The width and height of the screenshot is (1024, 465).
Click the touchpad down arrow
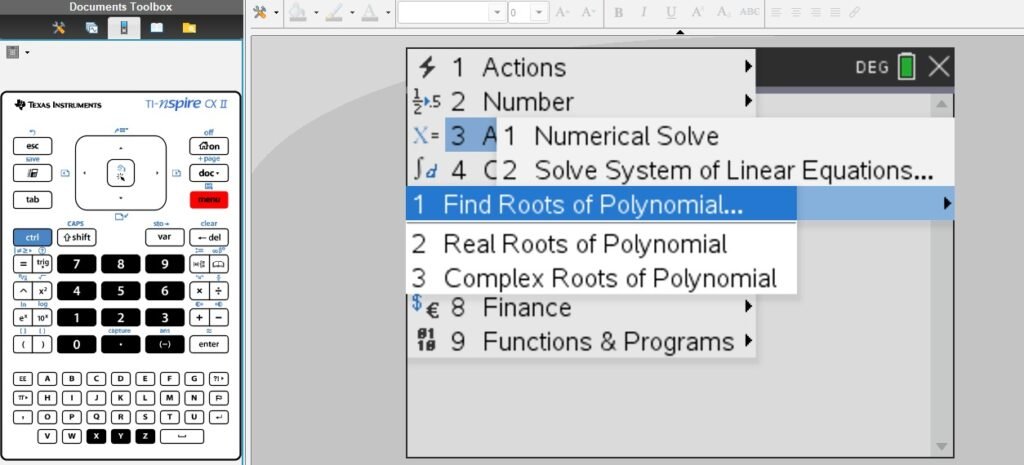[x=121, y=198]
